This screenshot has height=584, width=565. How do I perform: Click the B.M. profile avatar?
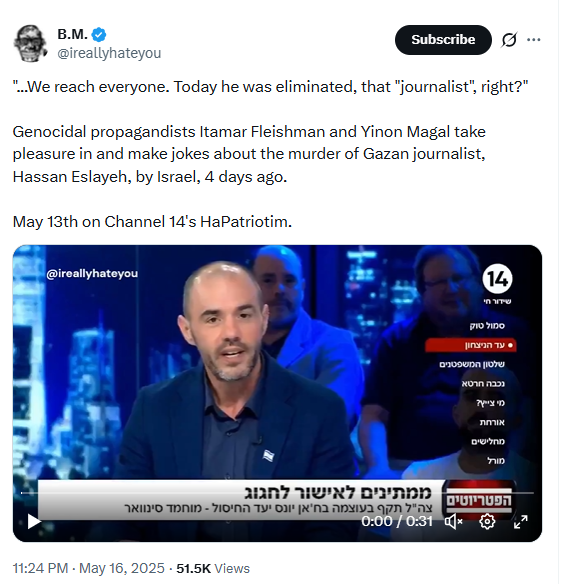tap(30, 43)
